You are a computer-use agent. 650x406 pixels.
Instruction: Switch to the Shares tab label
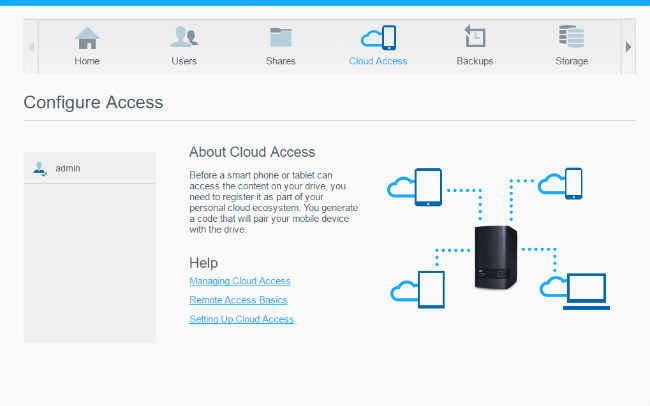(281, 61)
